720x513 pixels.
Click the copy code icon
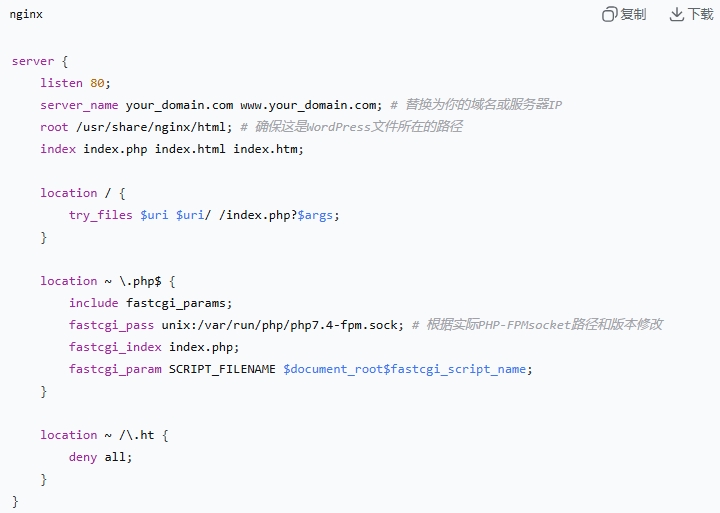609,14
